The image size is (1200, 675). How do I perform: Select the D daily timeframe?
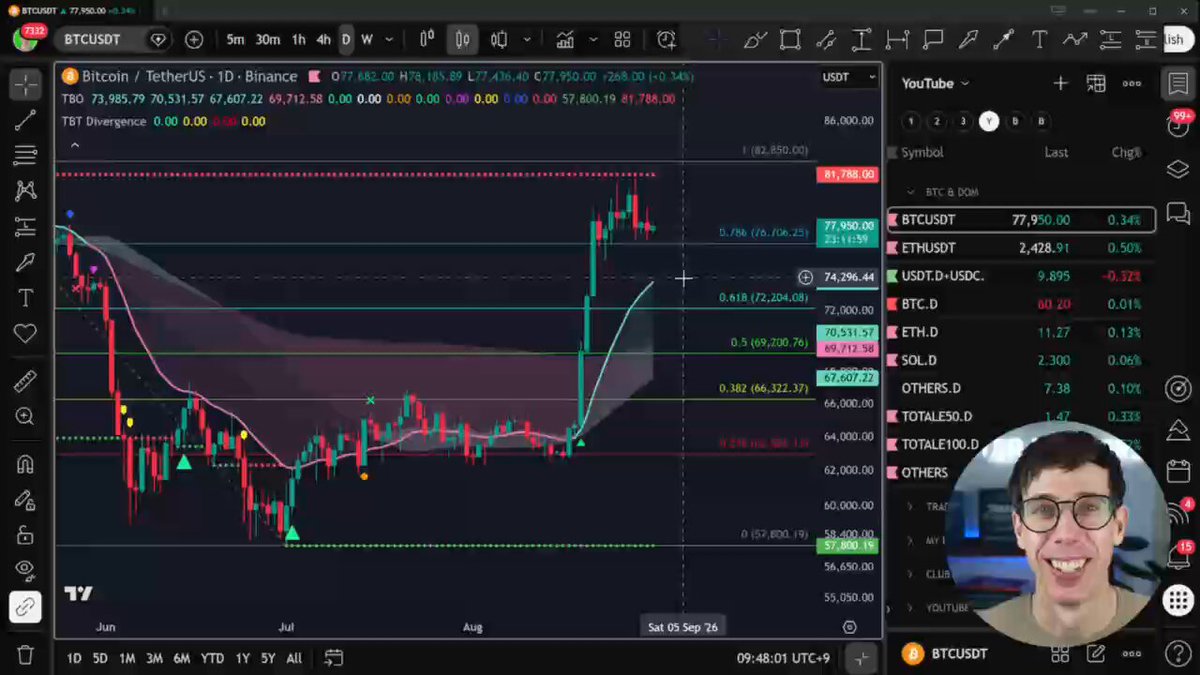(346, 40)
